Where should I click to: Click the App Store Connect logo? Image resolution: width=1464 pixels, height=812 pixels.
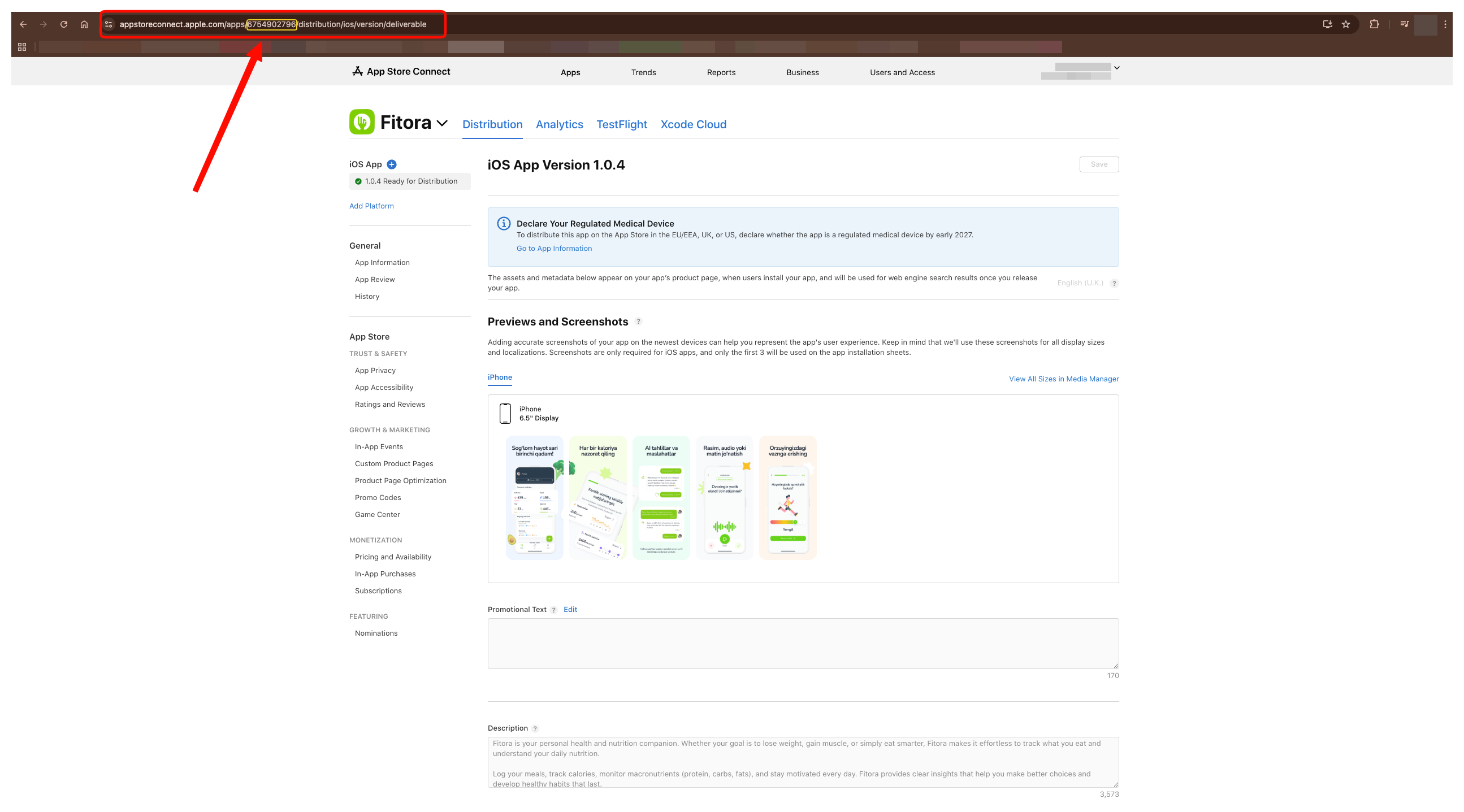tap(401, 72)
